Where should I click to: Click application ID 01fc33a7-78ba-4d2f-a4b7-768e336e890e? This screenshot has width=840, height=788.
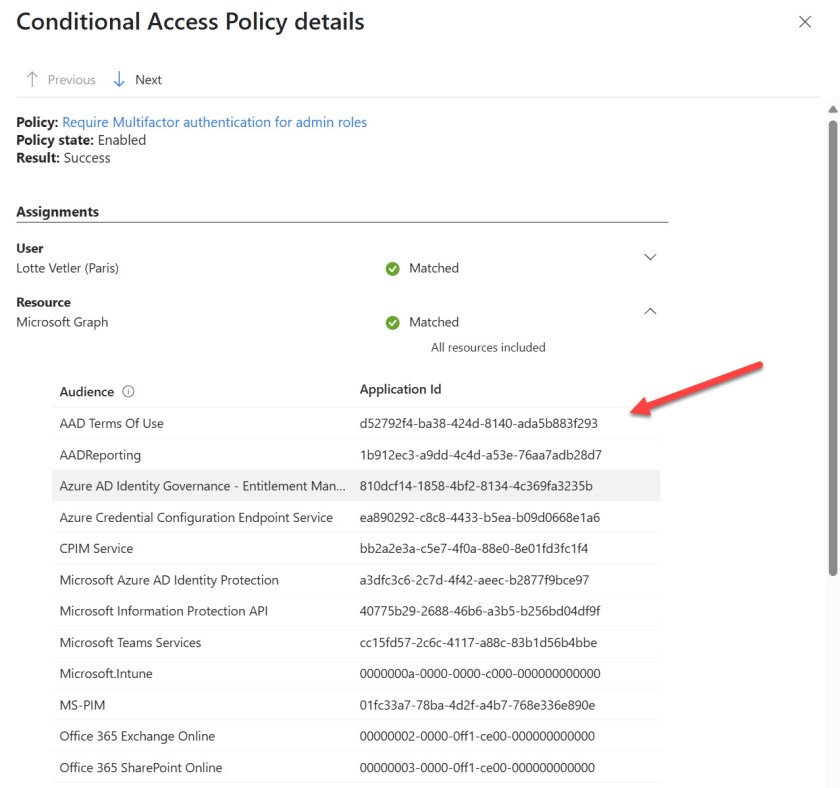(x=477, y=705)
